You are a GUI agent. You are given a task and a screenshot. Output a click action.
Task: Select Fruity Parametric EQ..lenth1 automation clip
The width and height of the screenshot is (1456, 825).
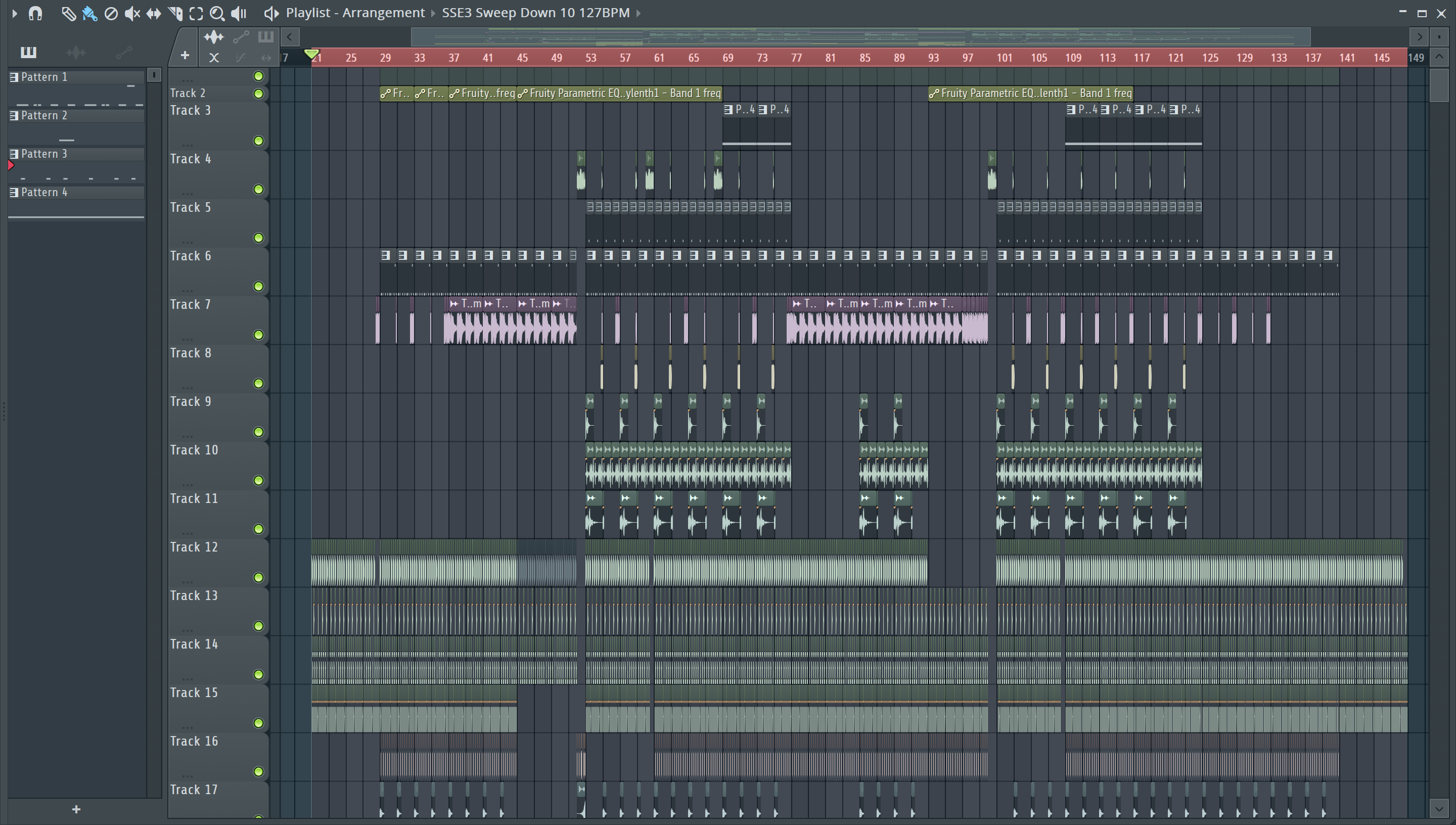click(x=1030, y=93)
